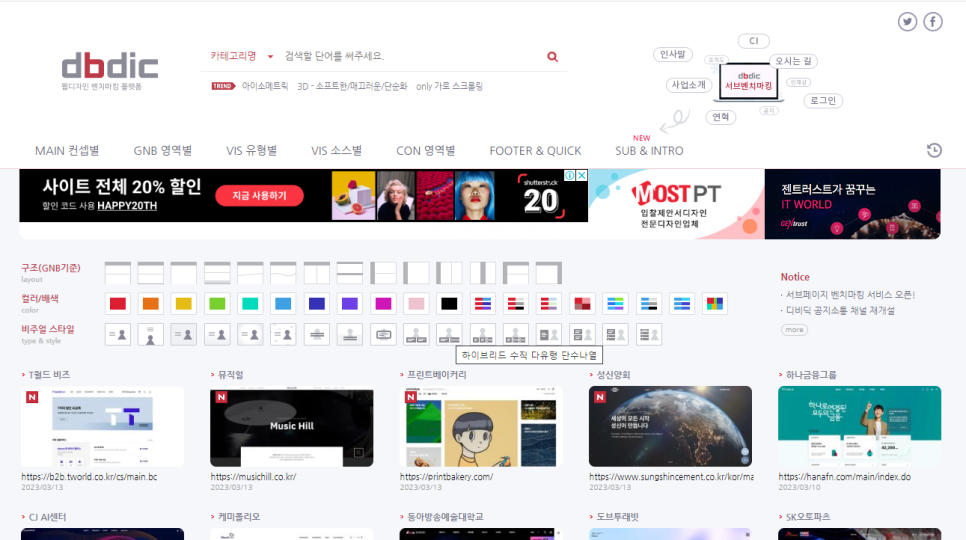
Task: Open the GNB 영역별 menu
Action: point(163,151)
